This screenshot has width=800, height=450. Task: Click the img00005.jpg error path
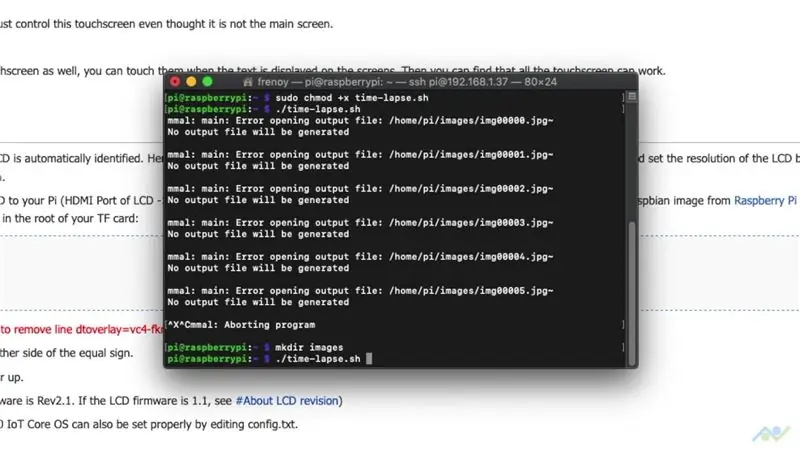pos(471,291)
